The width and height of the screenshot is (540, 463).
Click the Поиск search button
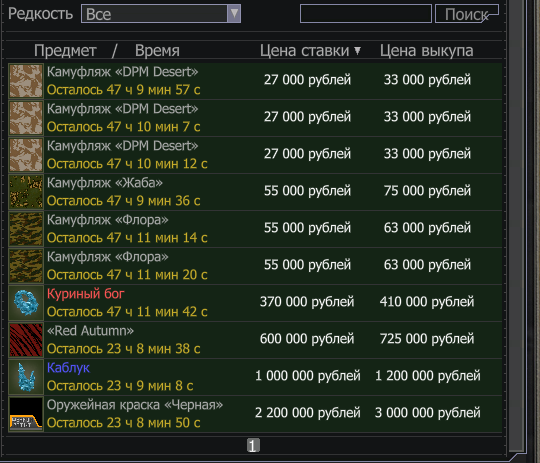467,14
